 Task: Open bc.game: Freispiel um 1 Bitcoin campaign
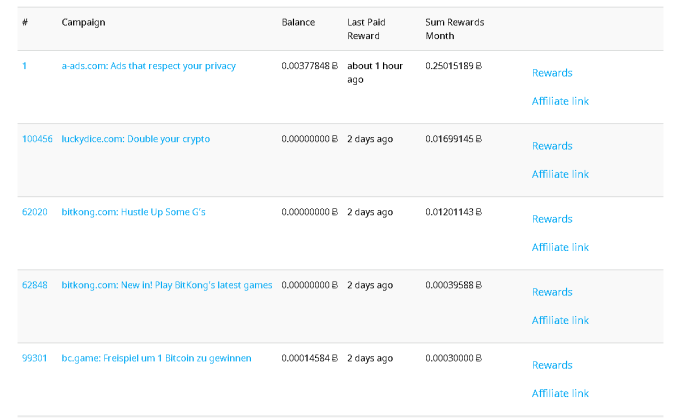[x=156, y=358]
